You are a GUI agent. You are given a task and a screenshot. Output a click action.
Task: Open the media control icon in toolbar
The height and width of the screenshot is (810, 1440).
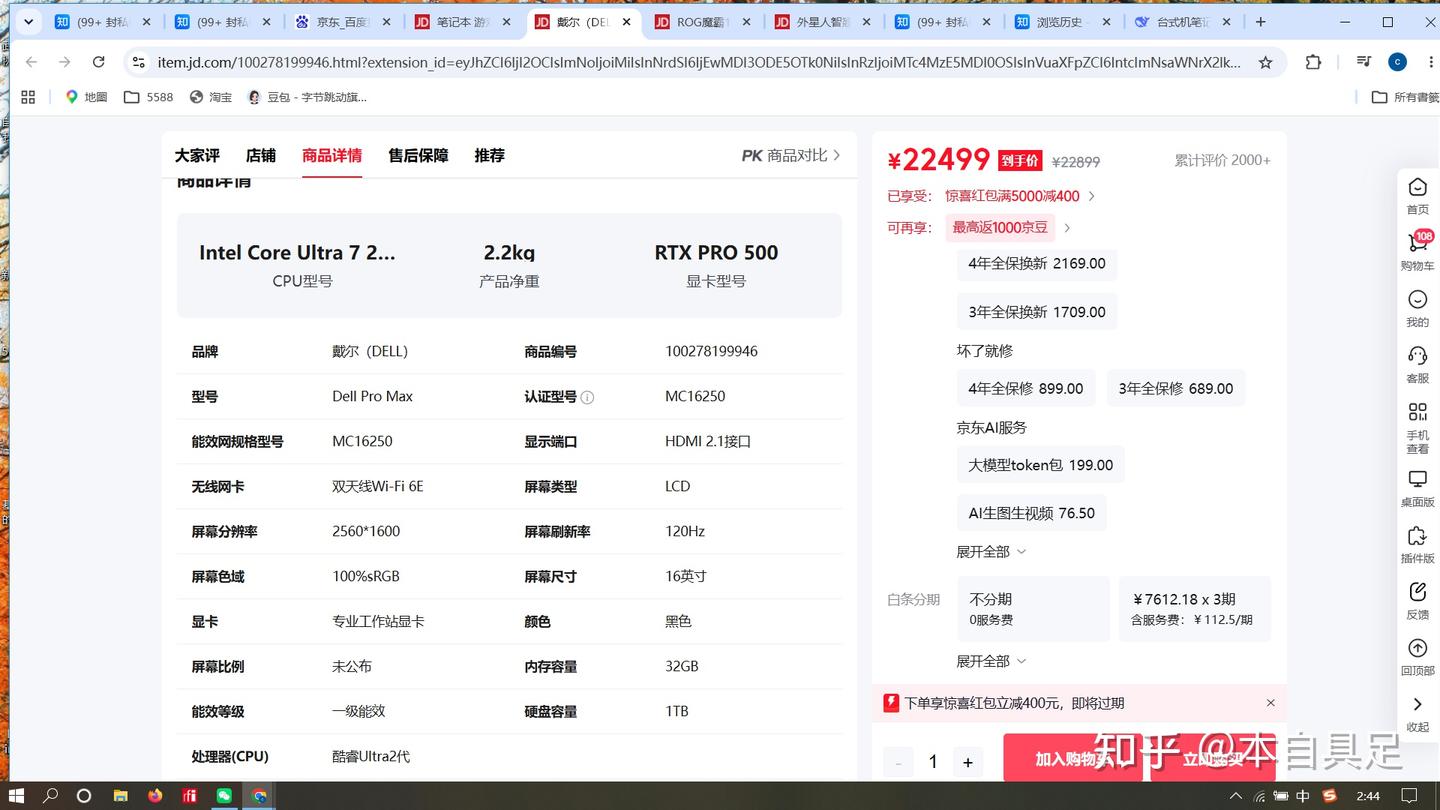[x=1363, y=62]
